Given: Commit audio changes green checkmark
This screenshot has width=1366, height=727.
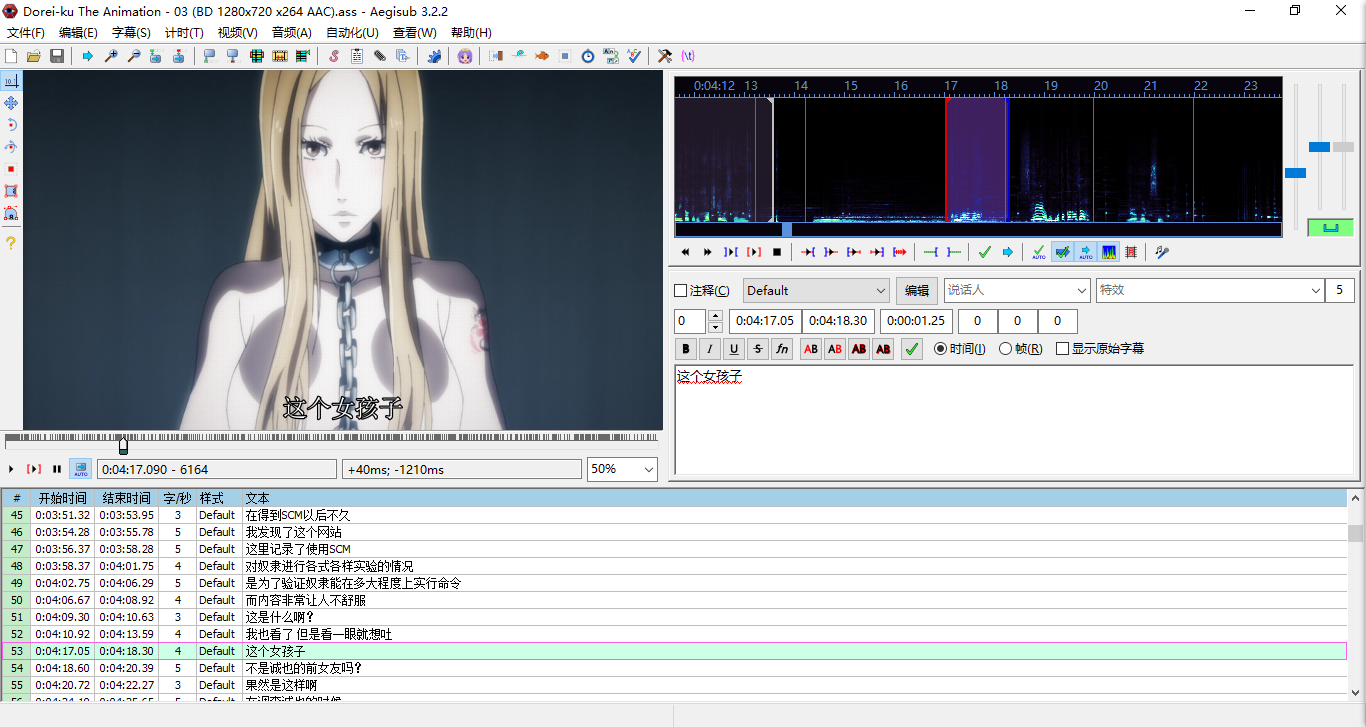Looking at the screenshot, I should pos(985,252).
